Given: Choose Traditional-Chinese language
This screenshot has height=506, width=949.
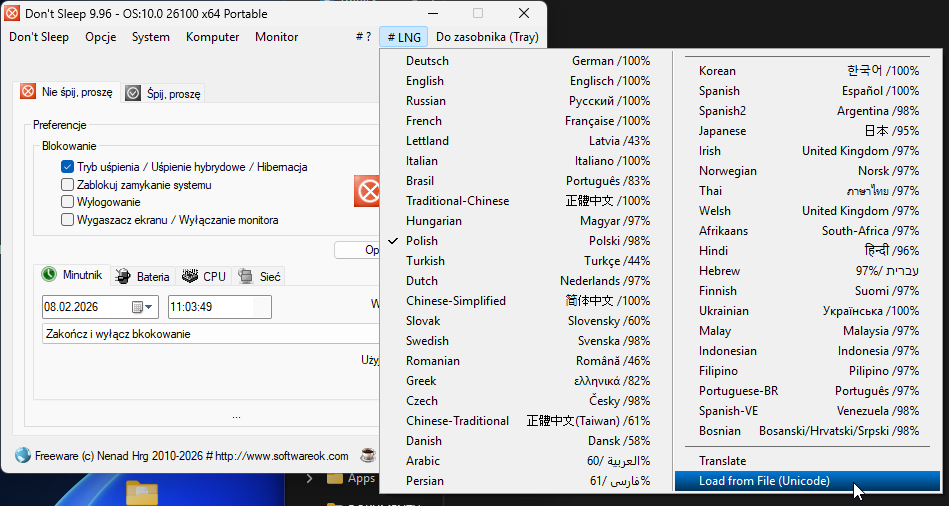Looking at the screenshot, I should pos(525,201).
